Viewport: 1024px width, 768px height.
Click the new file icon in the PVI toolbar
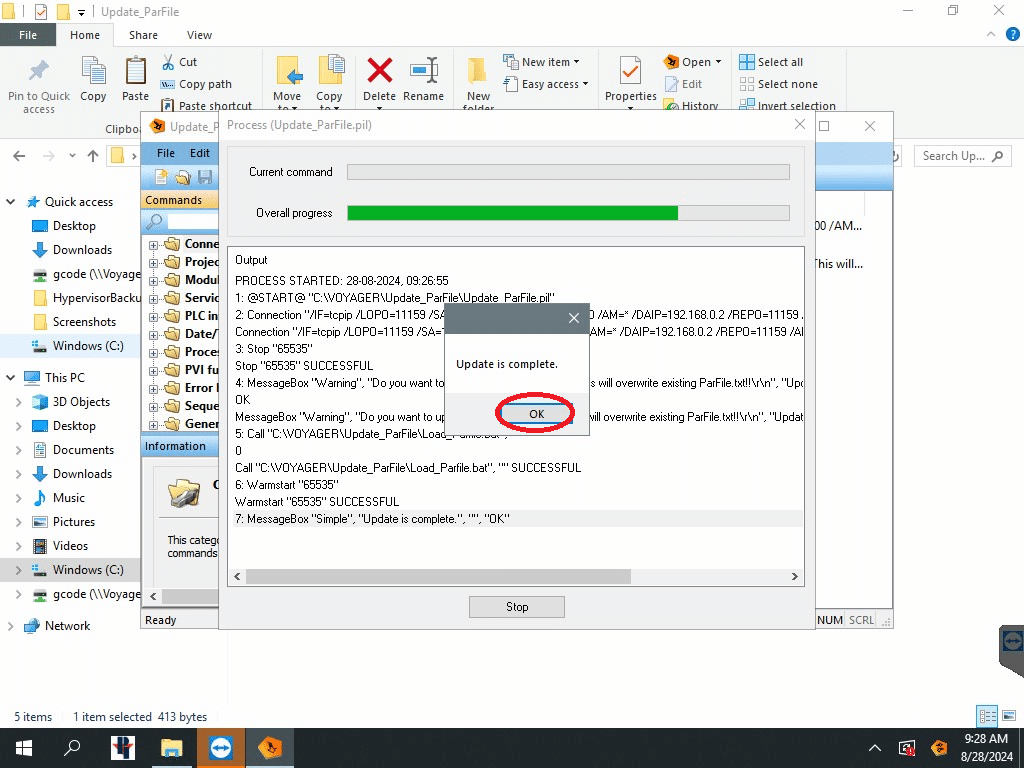point(160,177)
